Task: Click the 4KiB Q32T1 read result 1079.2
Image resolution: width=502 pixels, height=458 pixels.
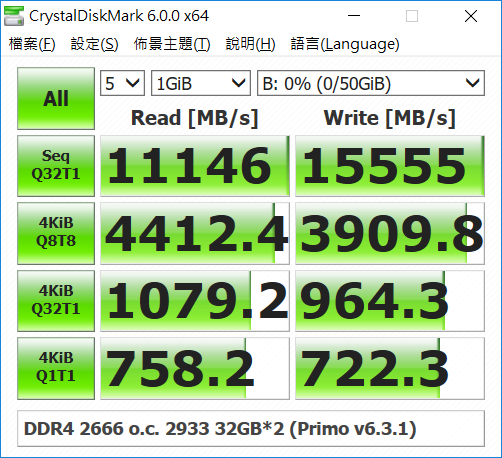Action: 195,301
